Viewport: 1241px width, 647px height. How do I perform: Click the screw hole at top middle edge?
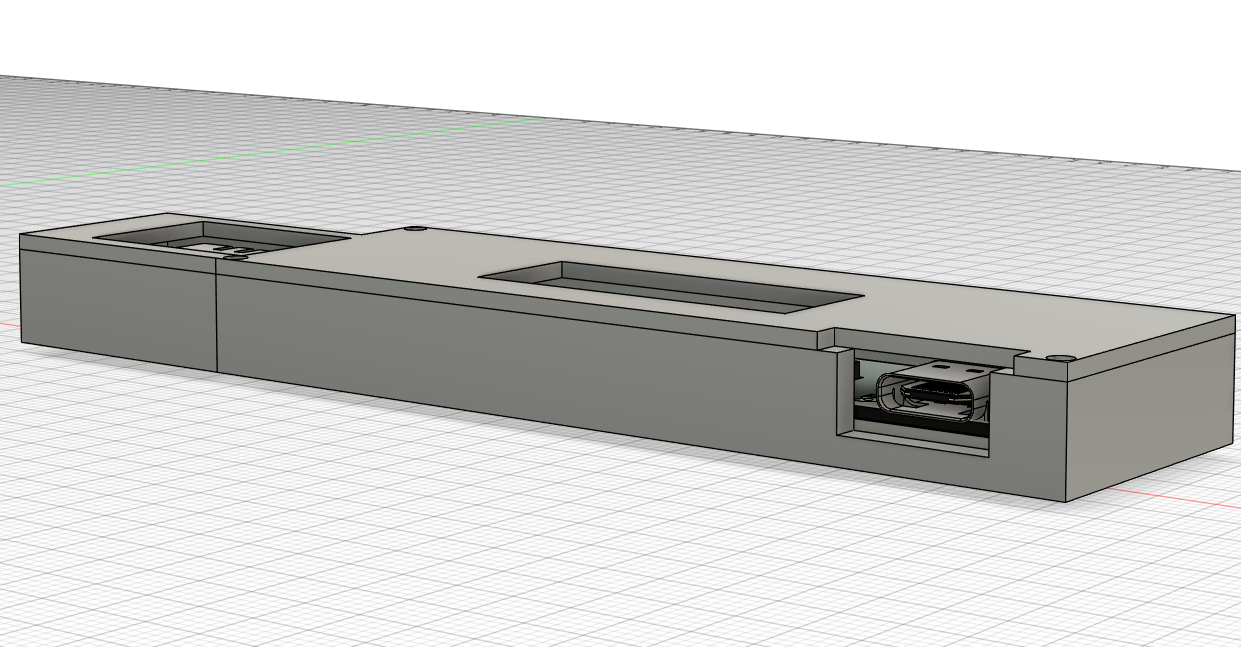coord(415,229)
